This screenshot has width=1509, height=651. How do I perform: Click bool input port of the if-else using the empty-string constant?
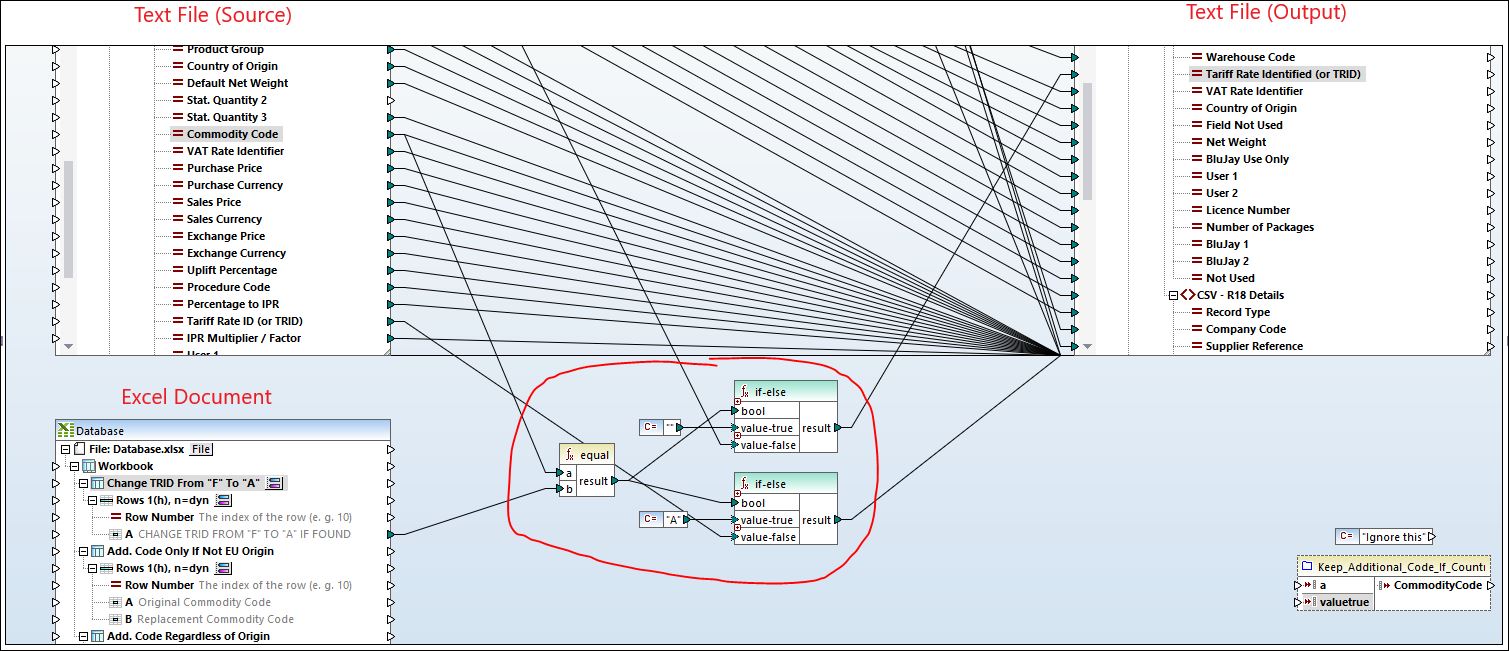coord(735,411)
